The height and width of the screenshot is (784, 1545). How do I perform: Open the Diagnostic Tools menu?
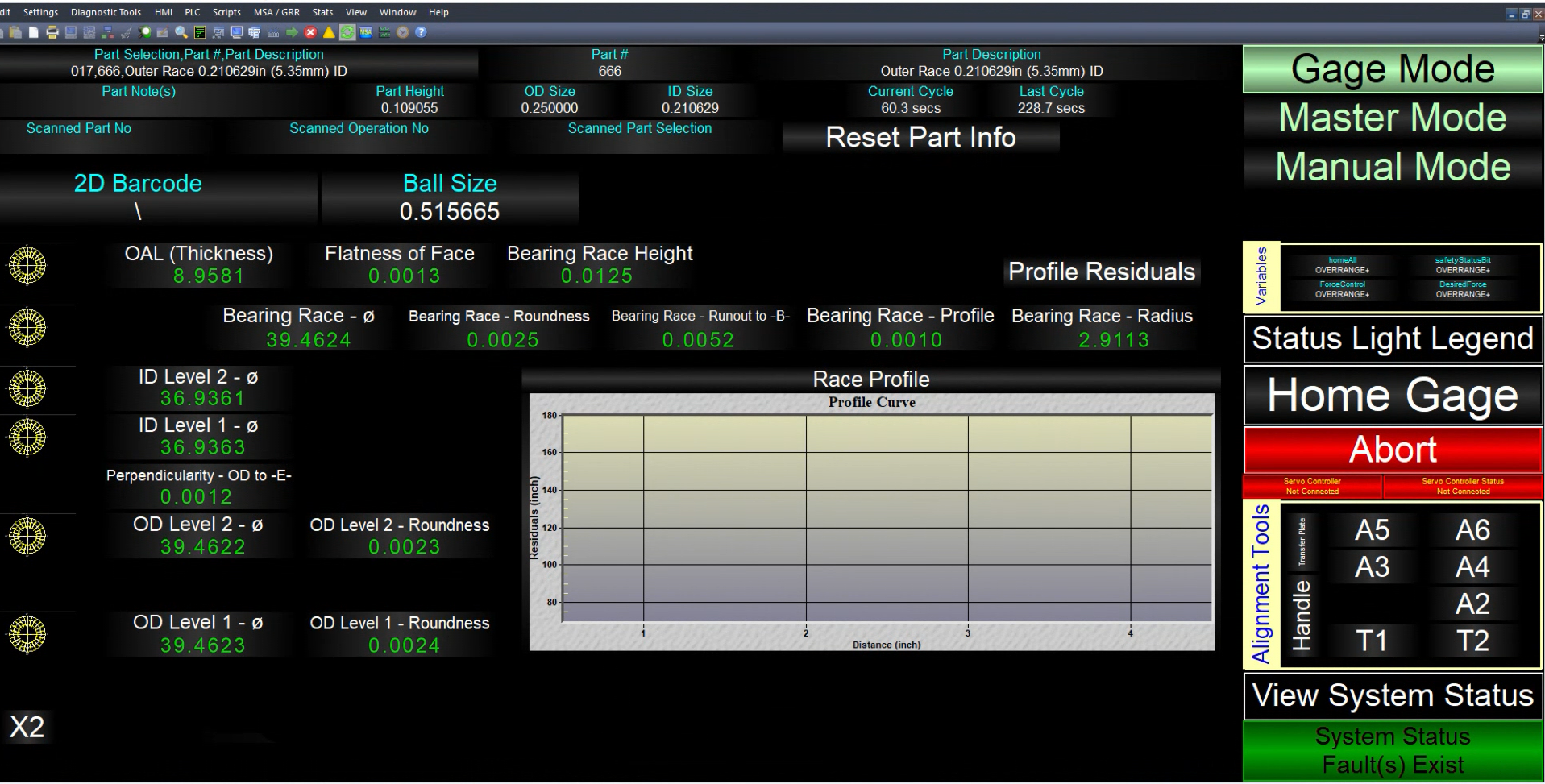pos(106,12)
